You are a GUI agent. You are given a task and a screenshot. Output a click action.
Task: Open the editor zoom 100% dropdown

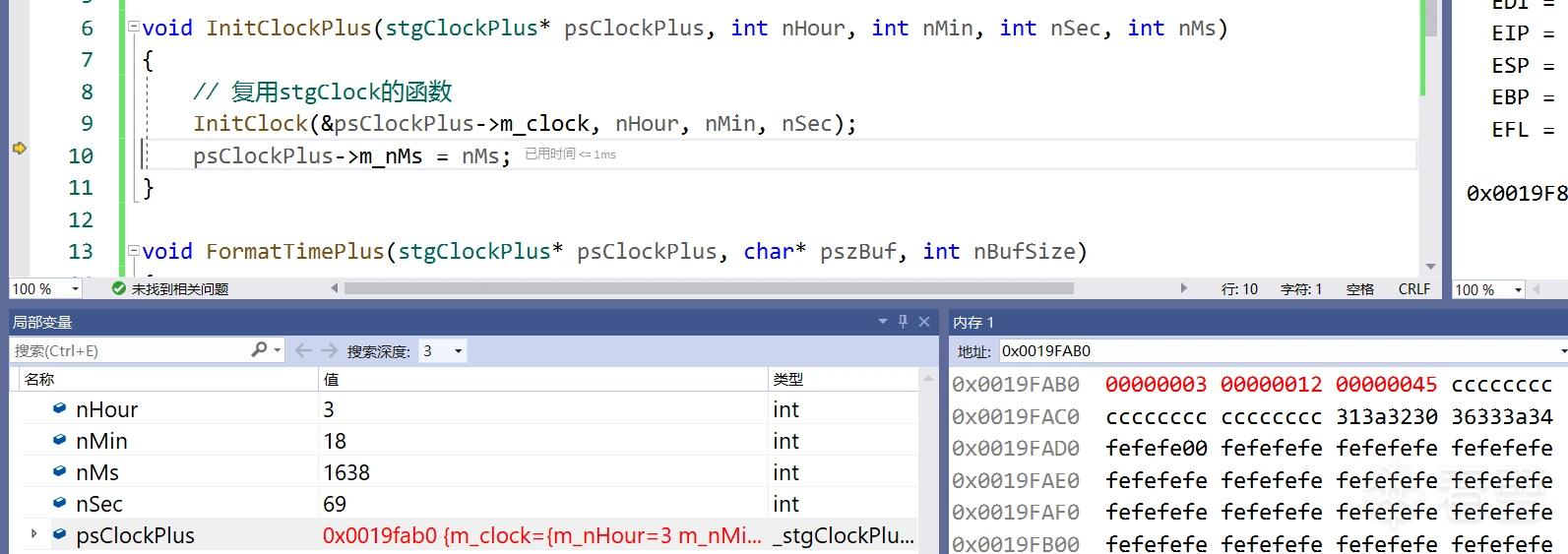[x=75, y=288]
